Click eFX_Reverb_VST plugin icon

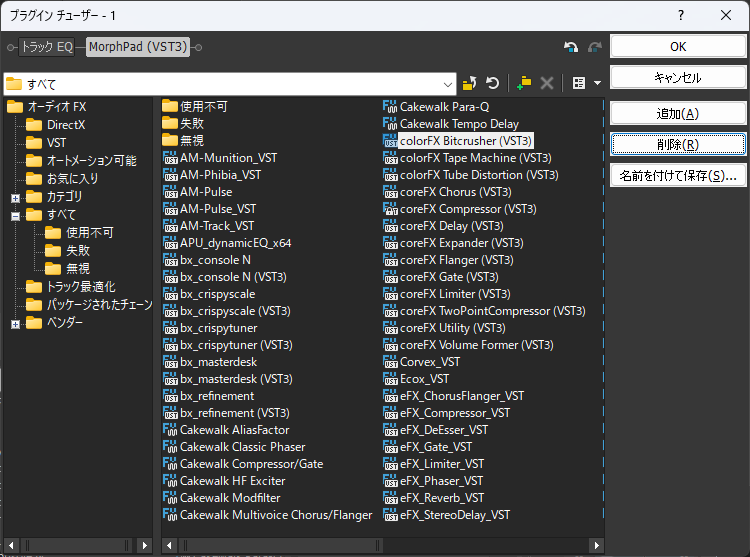390,498
